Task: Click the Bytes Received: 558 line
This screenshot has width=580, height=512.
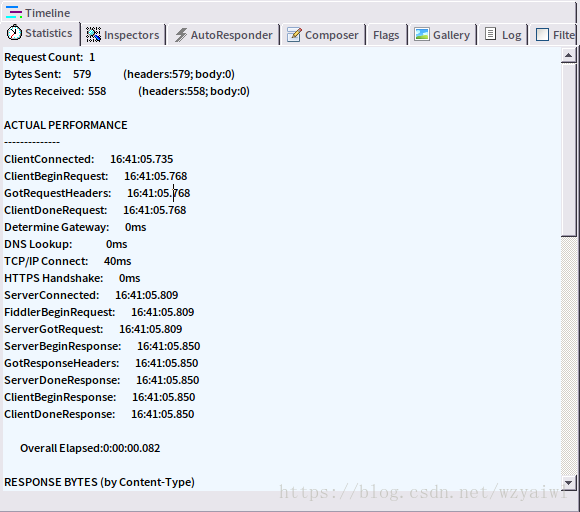Action: tap(127, 91)
